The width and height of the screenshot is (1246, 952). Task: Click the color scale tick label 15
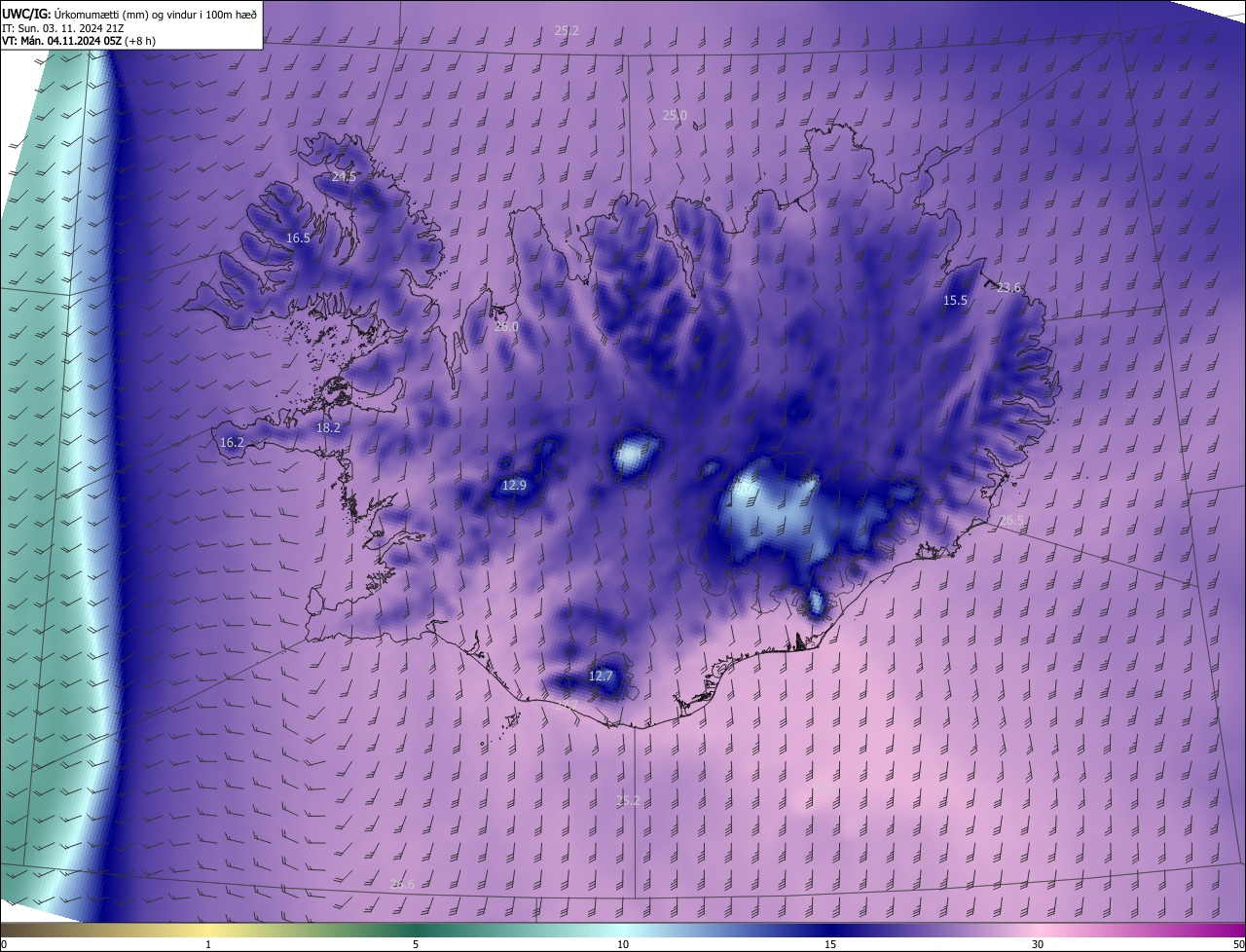pyautogui.click(x=830, y=944)
